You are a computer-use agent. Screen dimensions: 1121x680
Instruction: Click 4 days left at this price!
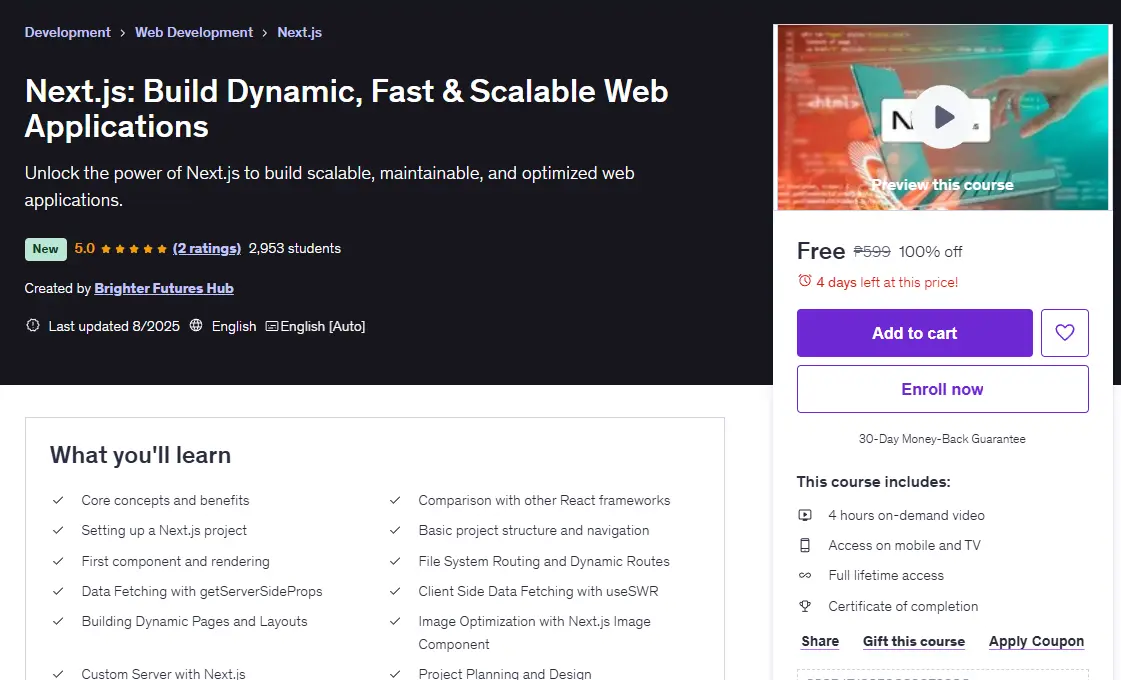coord(887,282)
